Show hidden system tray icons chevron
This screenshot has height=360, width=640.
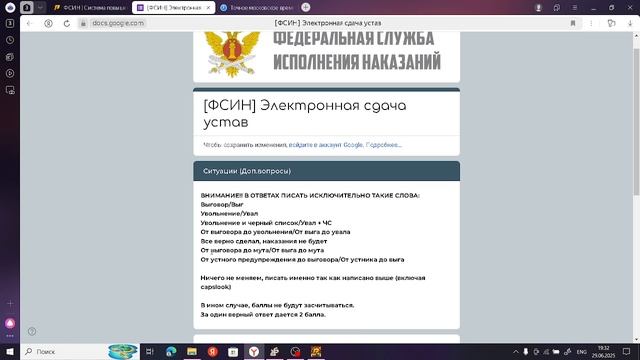pyautogui.click(x=516, y=351)
